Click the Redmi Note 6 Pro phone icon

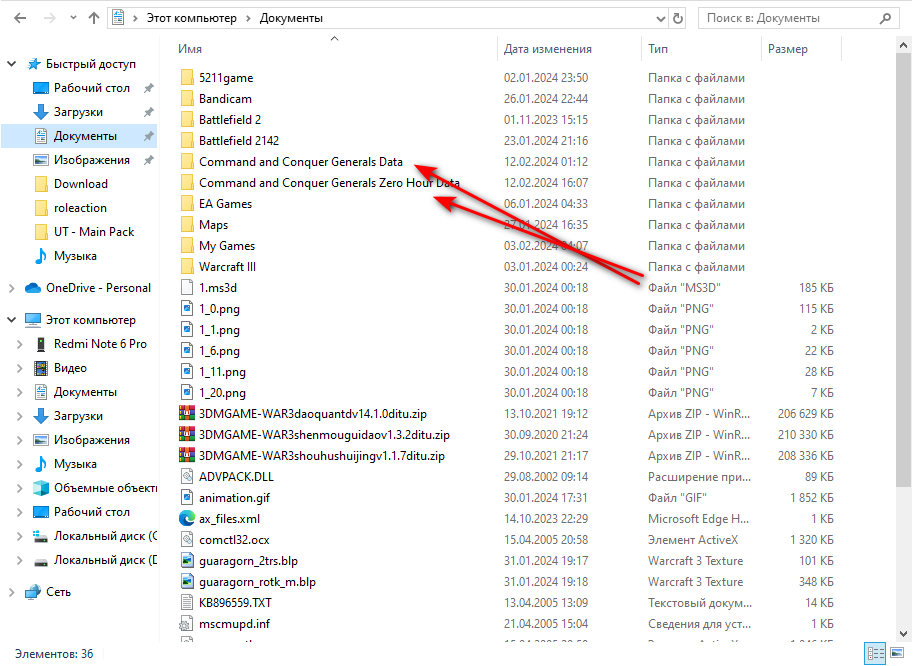click(41, 344)
